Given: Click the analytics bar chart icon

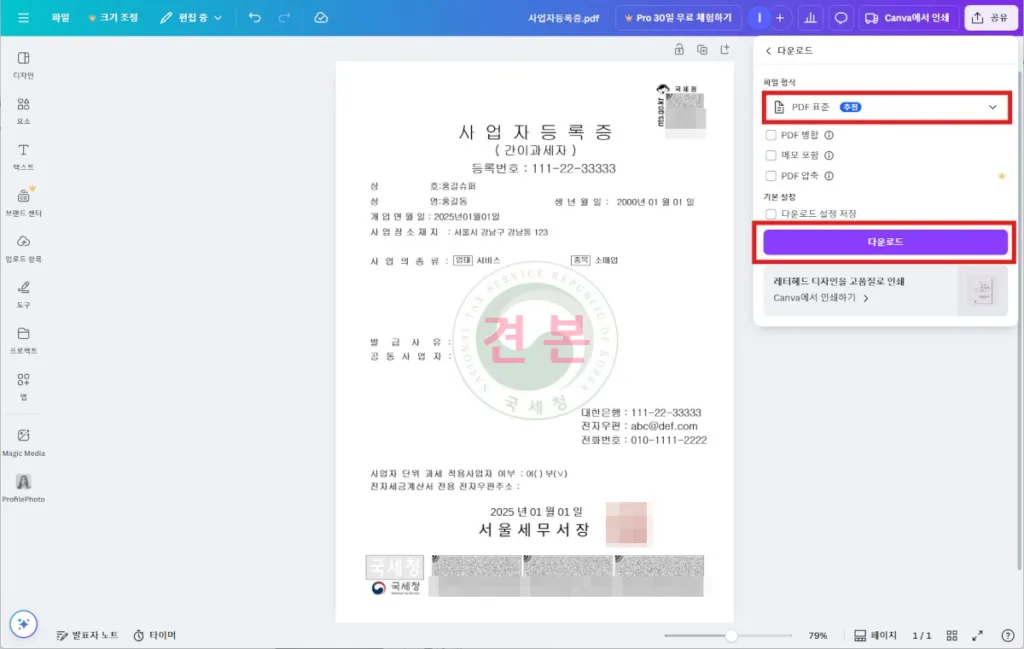Looking at the screenshot, I should click(810, 18).
